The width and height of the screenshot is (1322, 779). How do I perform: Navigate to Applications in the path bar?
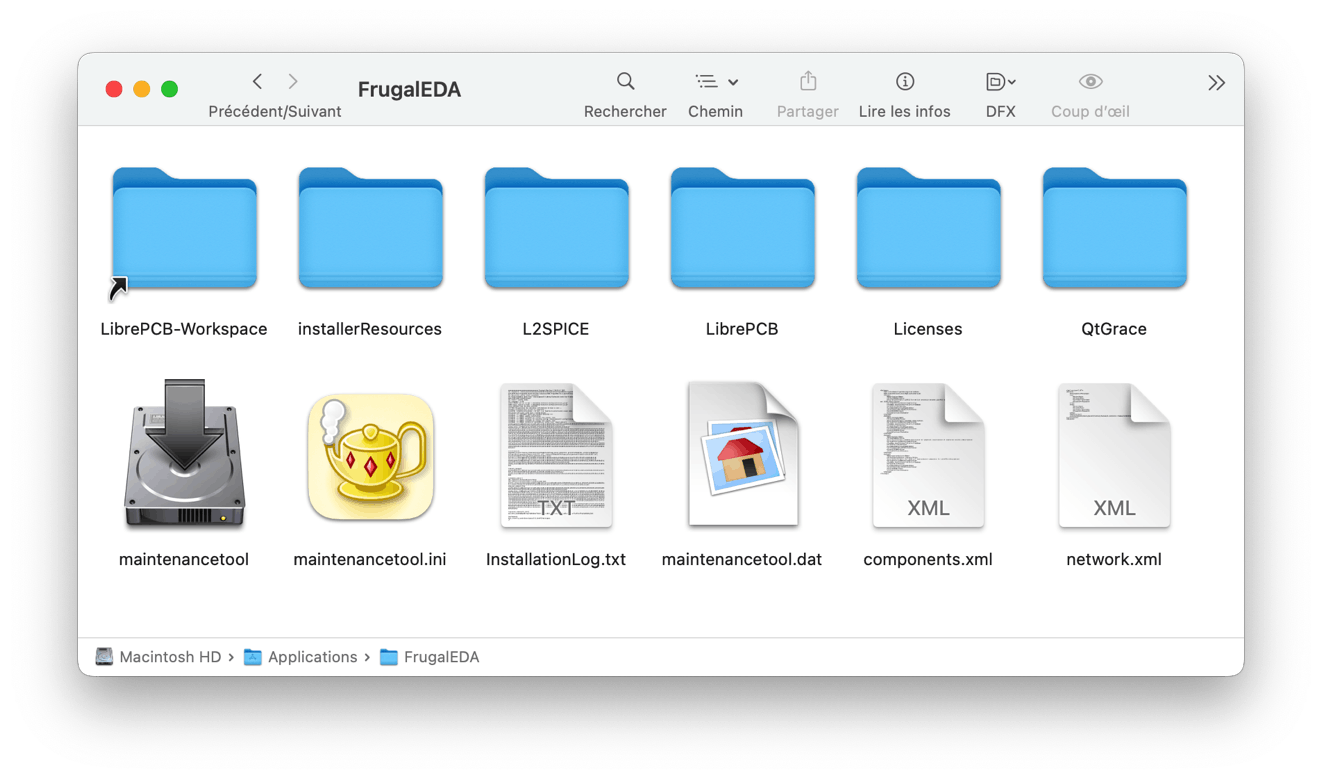click(311, 657)
